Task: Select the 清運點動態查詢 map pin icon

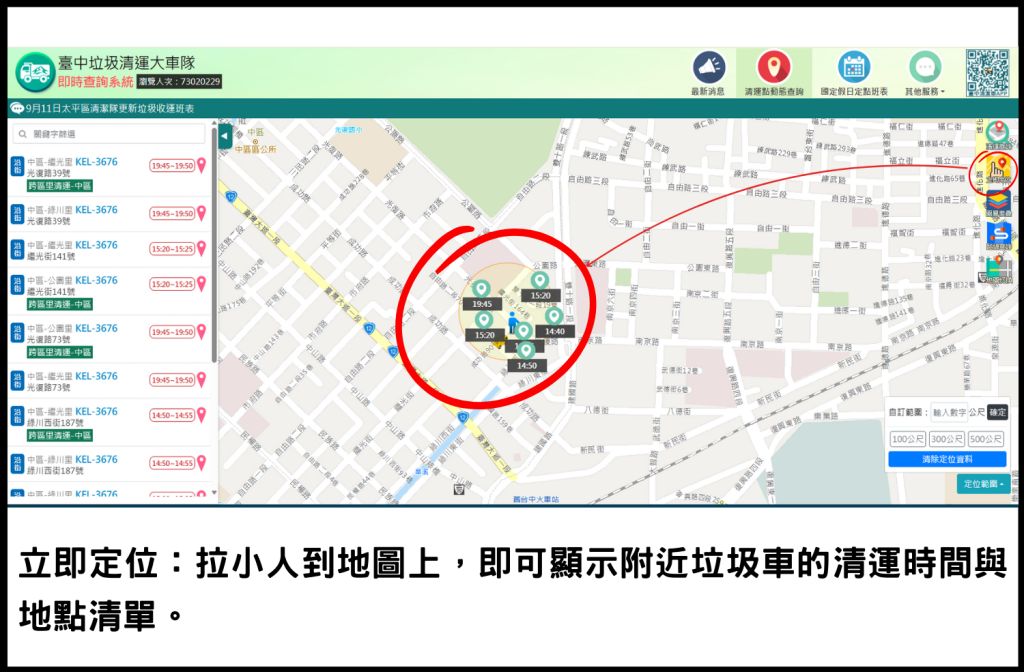Action: click(773, 68)
